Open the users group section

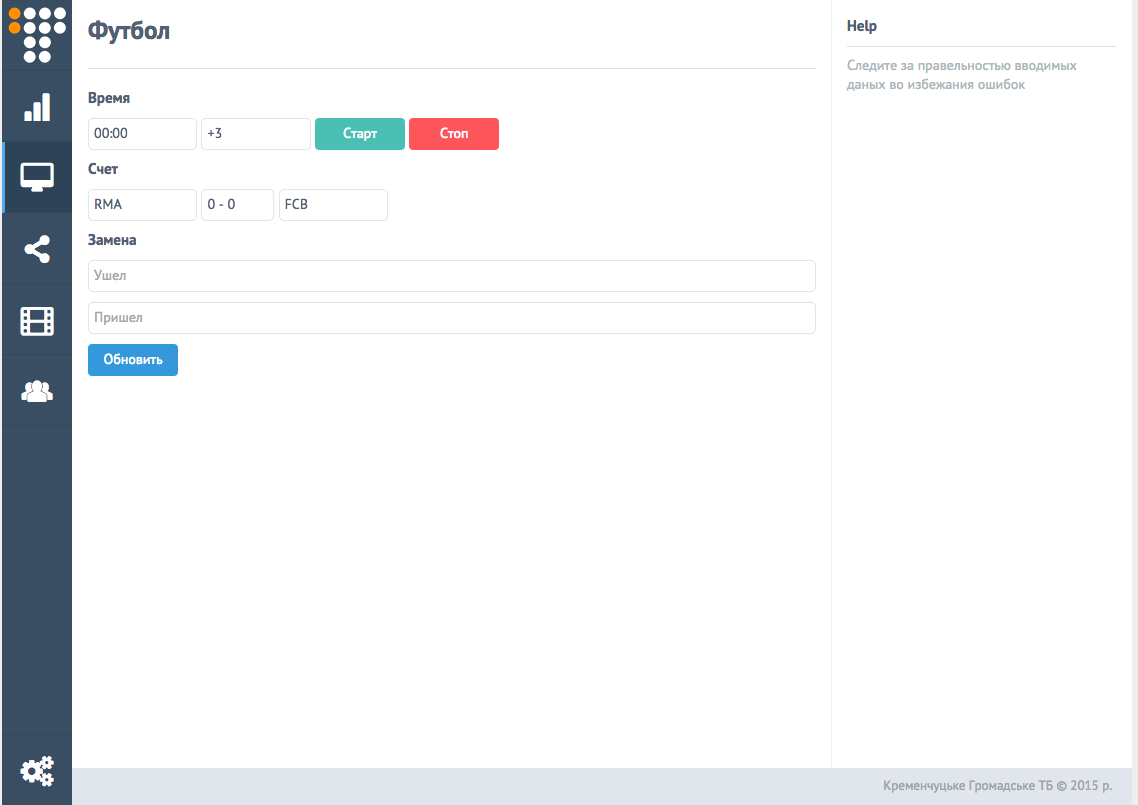37,391
